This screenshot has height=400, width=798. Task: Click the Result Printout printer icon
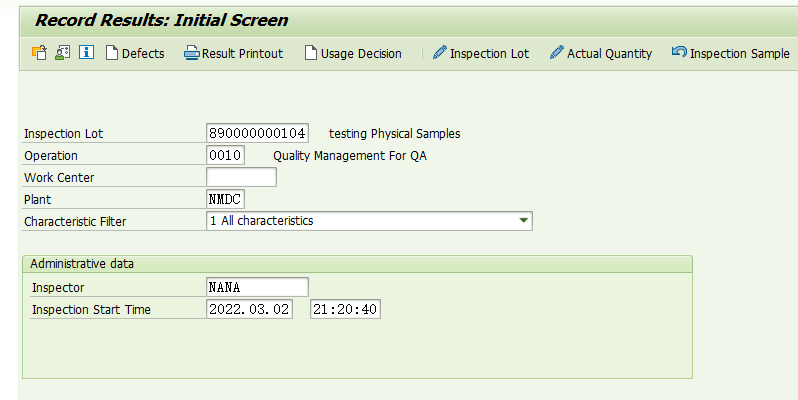click(191, 54)
